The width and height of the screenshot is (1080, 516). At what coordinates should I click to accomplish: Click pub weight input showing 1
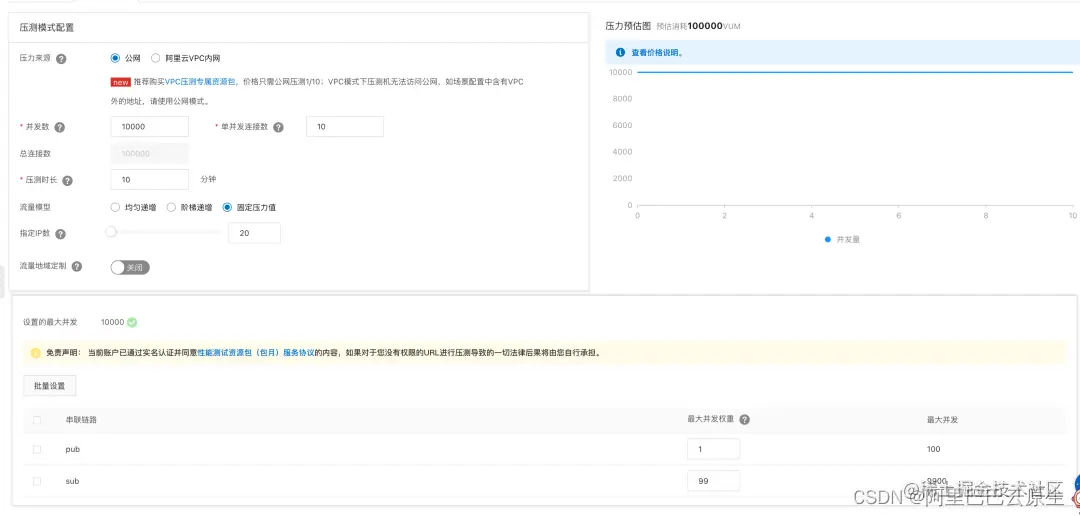[x=714, y=449]
